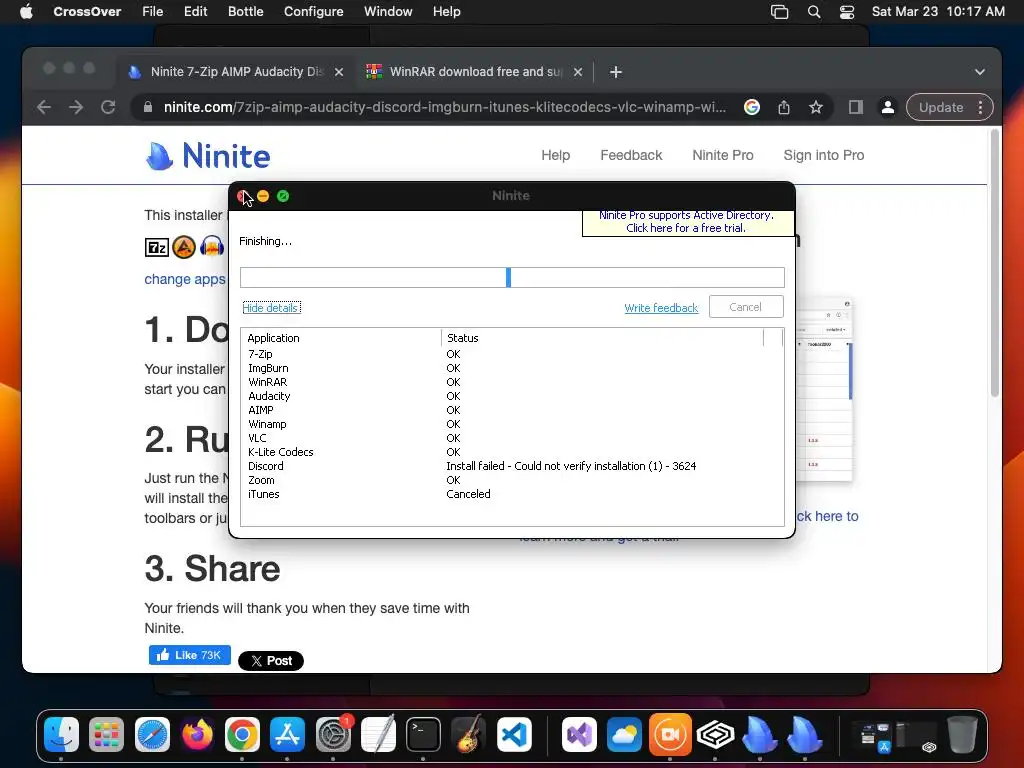Click the Ninite logo on the page

tap(208, 155)
